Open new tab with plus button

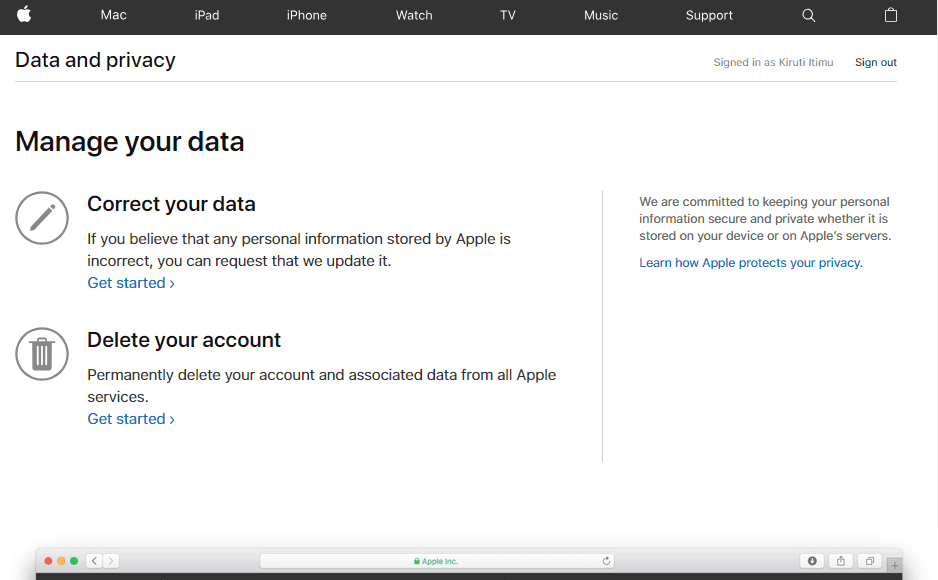[894, 565]
